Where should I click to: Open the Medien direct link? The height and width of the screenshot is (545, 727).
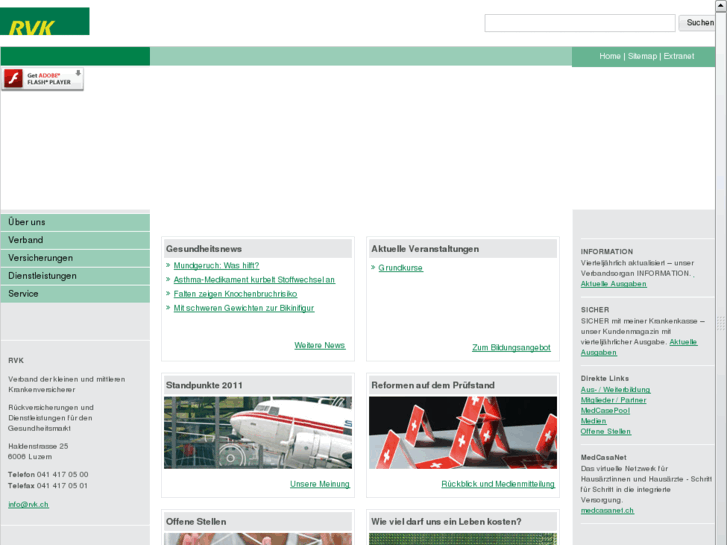click(x=593, y=421)
